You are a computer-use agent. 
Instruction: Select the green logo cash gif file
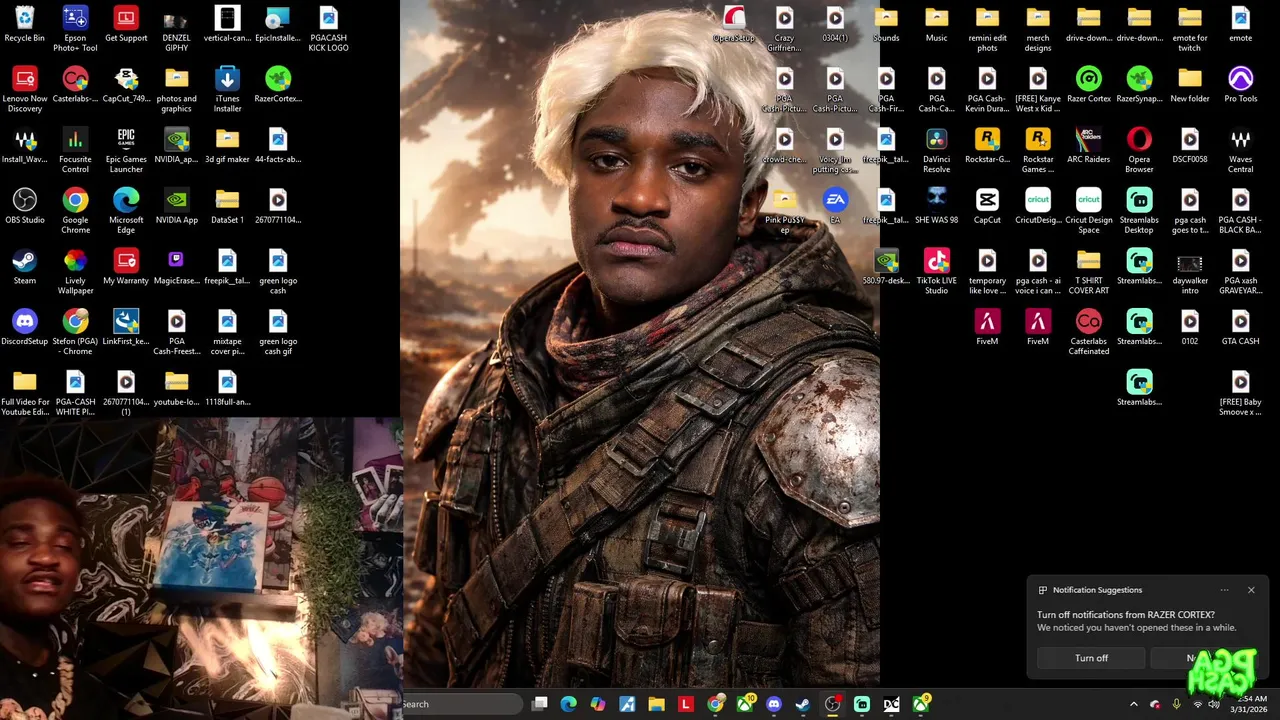coord(278,333)
